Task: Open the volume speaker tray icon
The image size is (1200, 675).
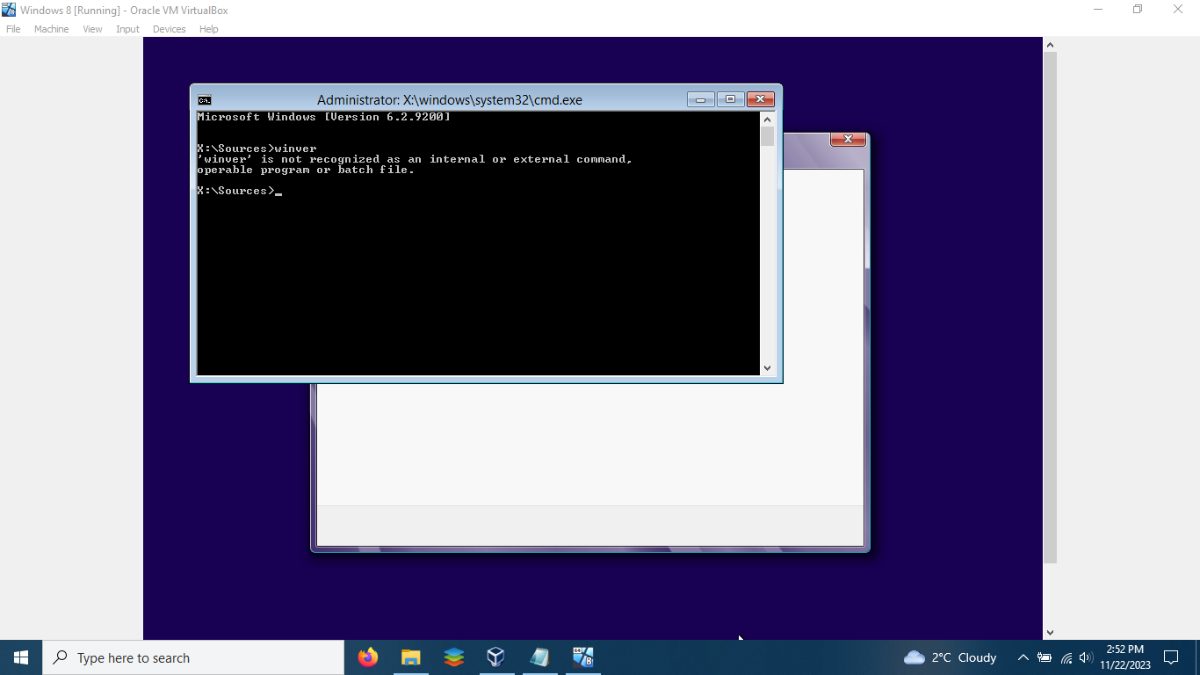Action: tap(1087, 657)
